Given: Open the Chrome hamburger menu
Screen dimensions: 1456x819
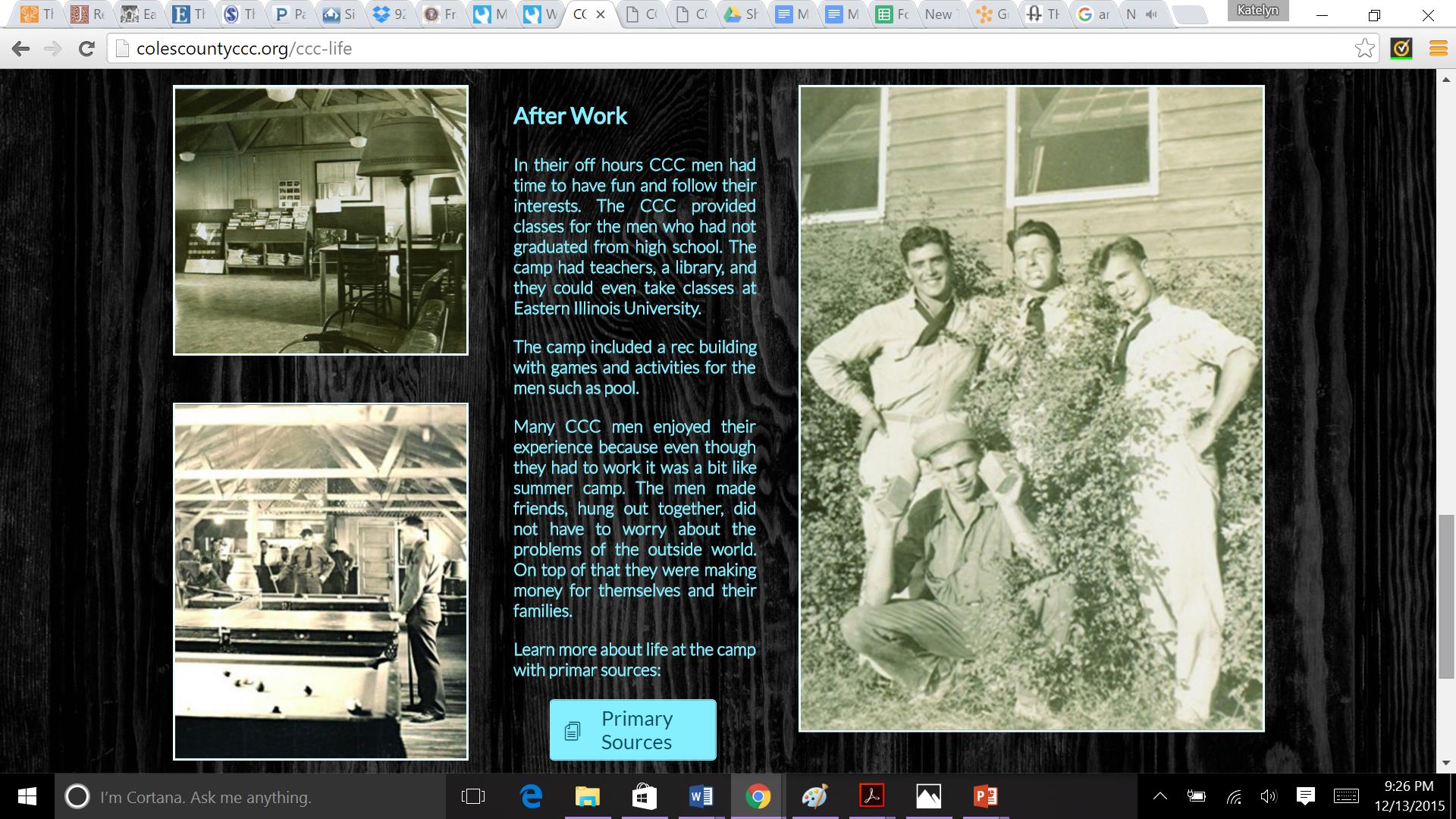Looking at the screenshot, I should tap(1438, 49).
